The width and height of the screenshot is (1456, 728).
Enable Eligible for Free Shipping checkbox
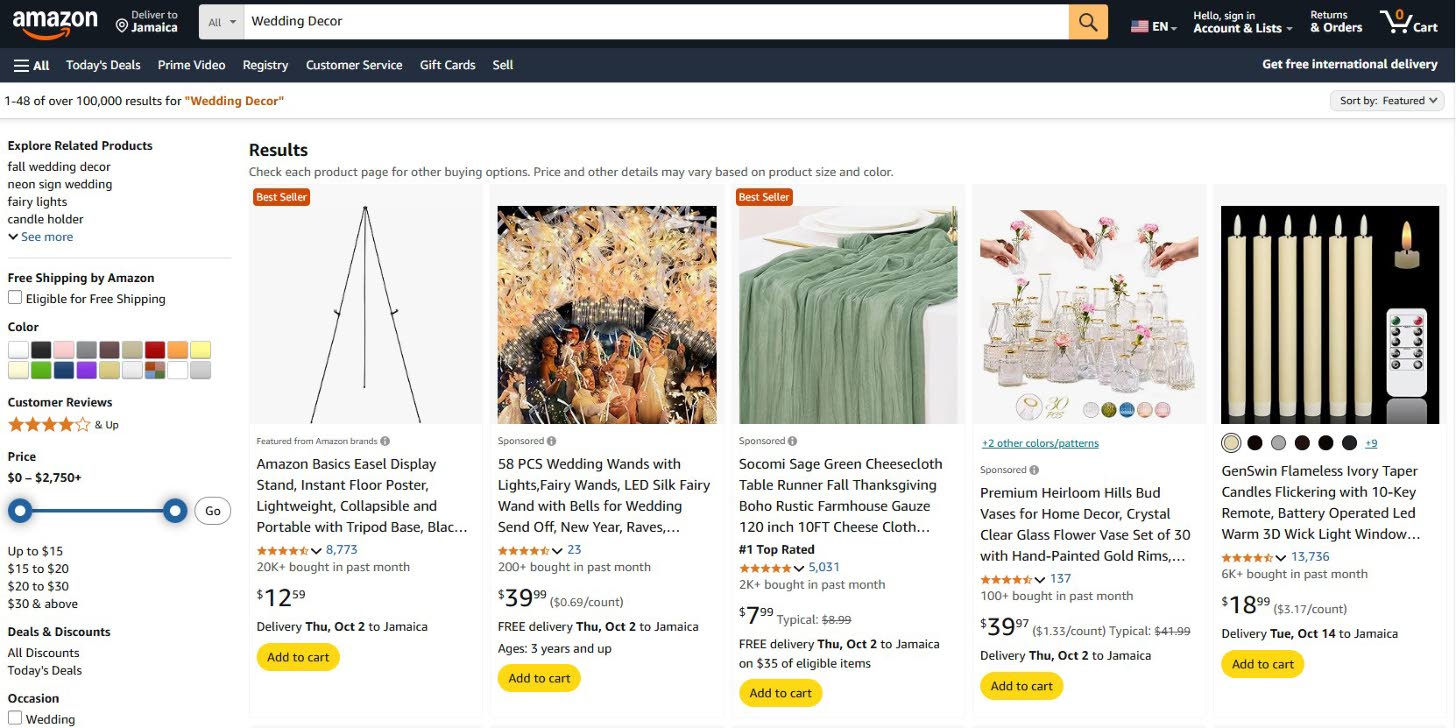tap(15, 298)
